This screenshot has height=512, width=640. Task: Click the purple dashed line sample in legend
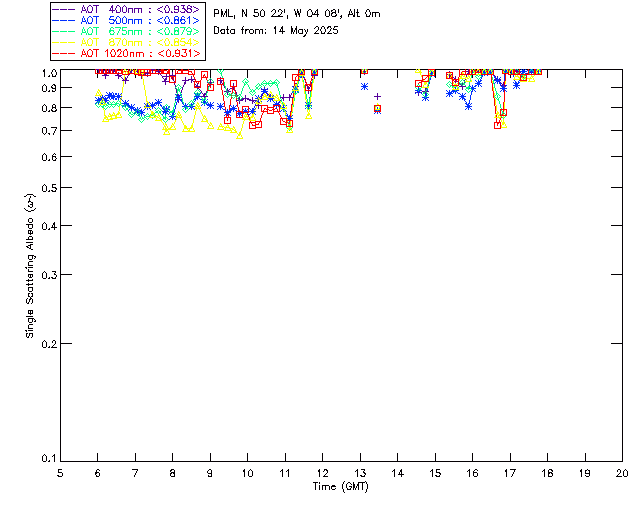tap(64, 9)
